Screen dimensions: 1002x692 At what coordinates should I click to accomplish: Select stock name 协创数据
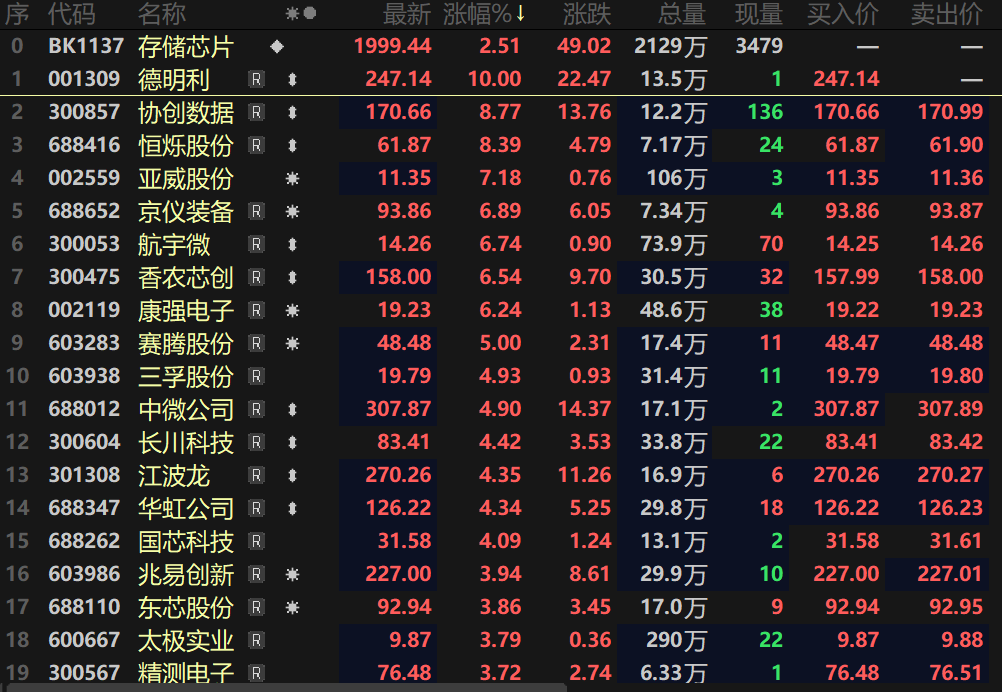click(x=186, y=113)
